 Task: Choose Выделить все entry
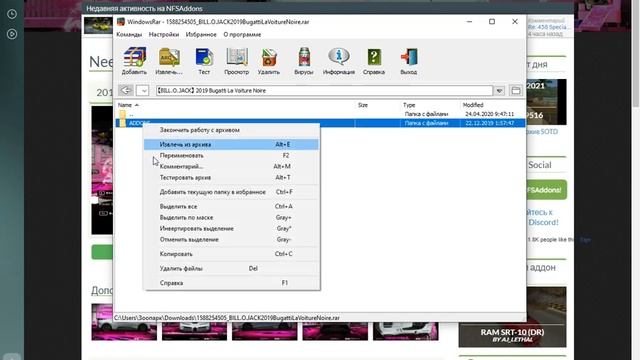231,207
